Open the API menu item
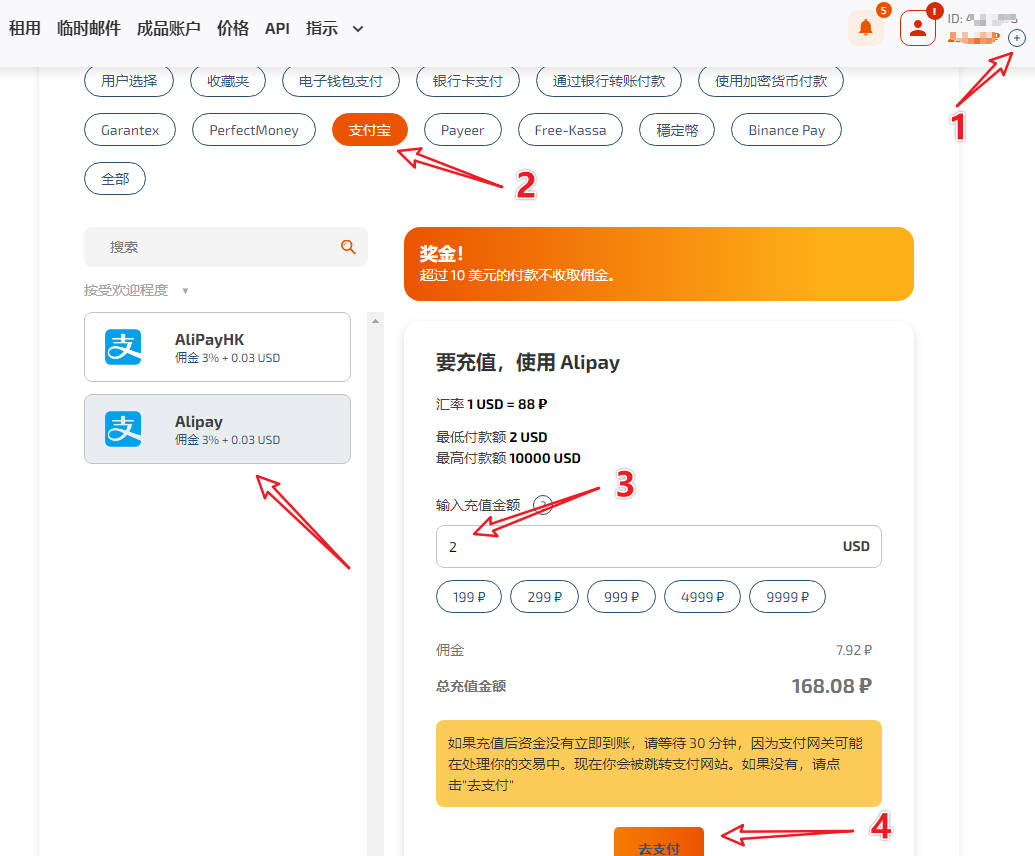Image resolution: width=1035 pixels, height=856 pixels. coord(277,28)
